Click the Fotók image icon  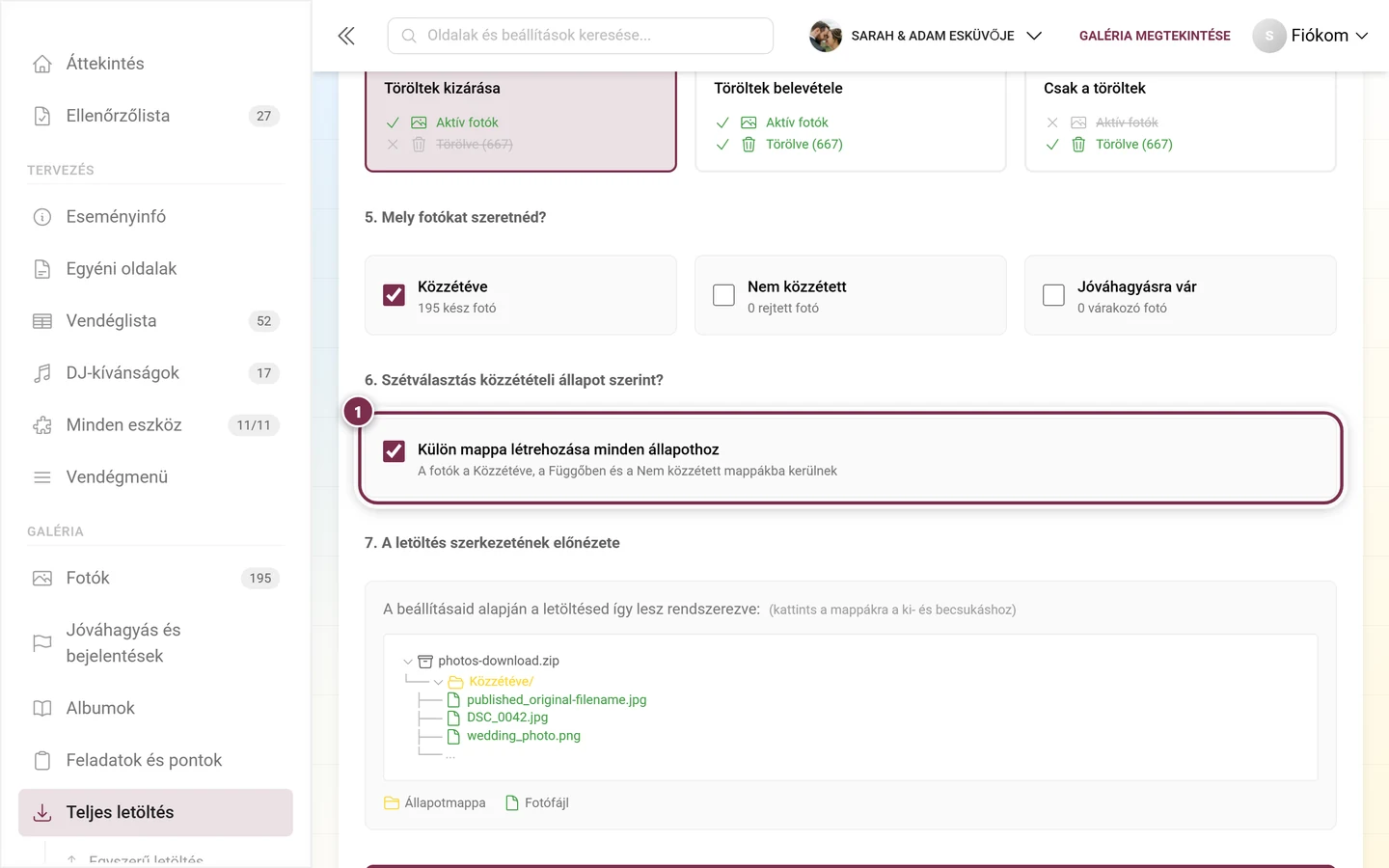click(x=42, y=579)
